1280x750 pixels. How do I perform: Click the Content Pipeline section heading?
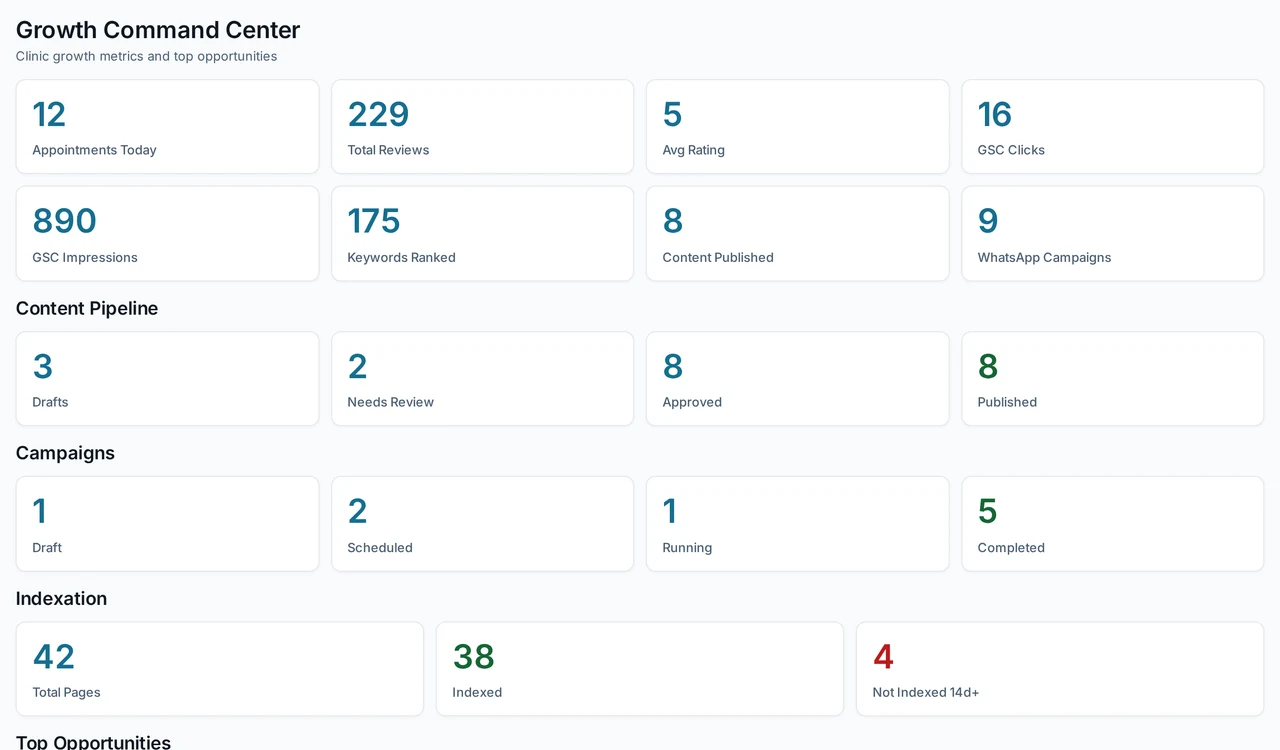click(x=87, y=308)
